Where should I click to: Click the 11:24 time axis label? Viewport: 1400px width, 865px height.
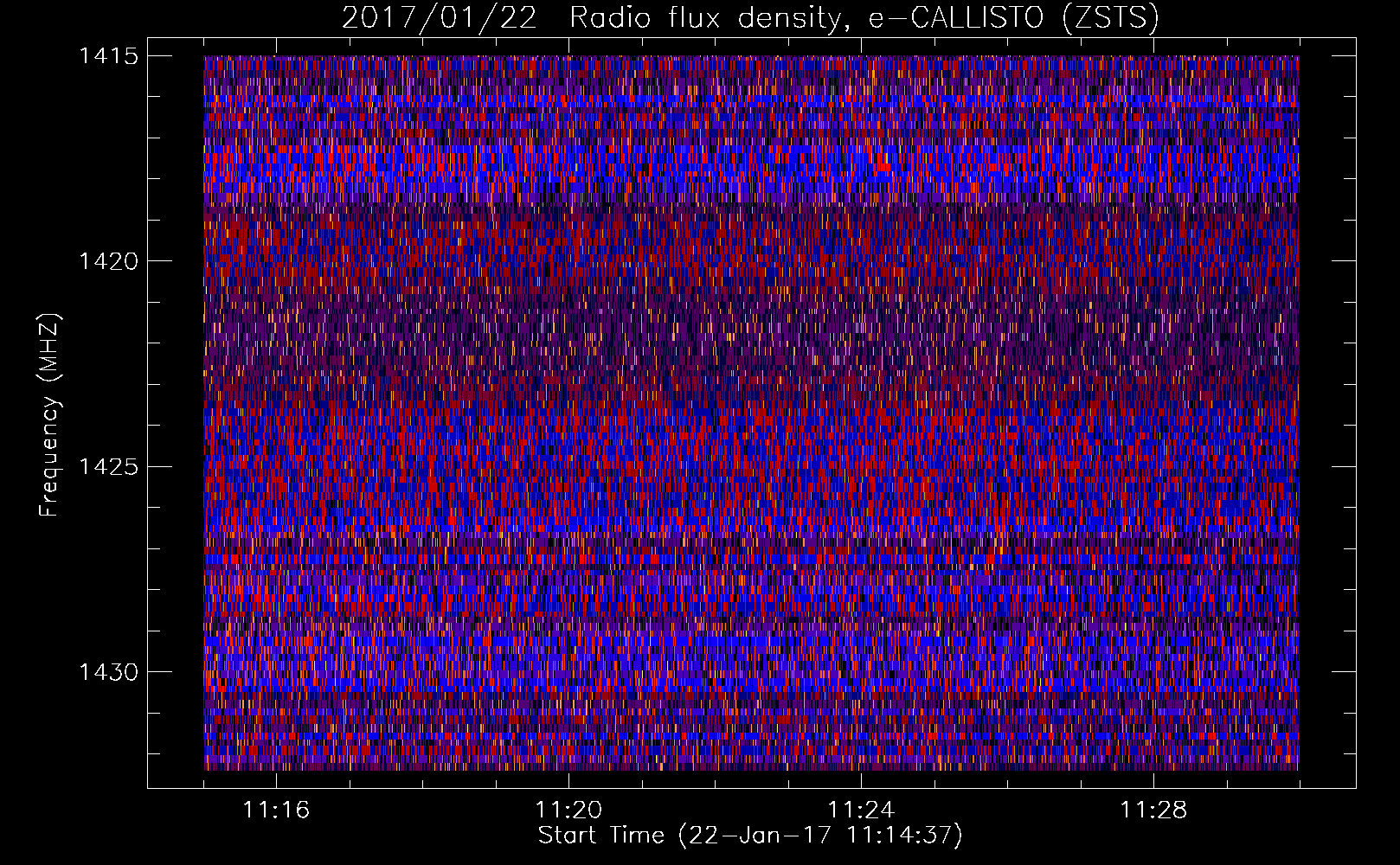(861, 811)
